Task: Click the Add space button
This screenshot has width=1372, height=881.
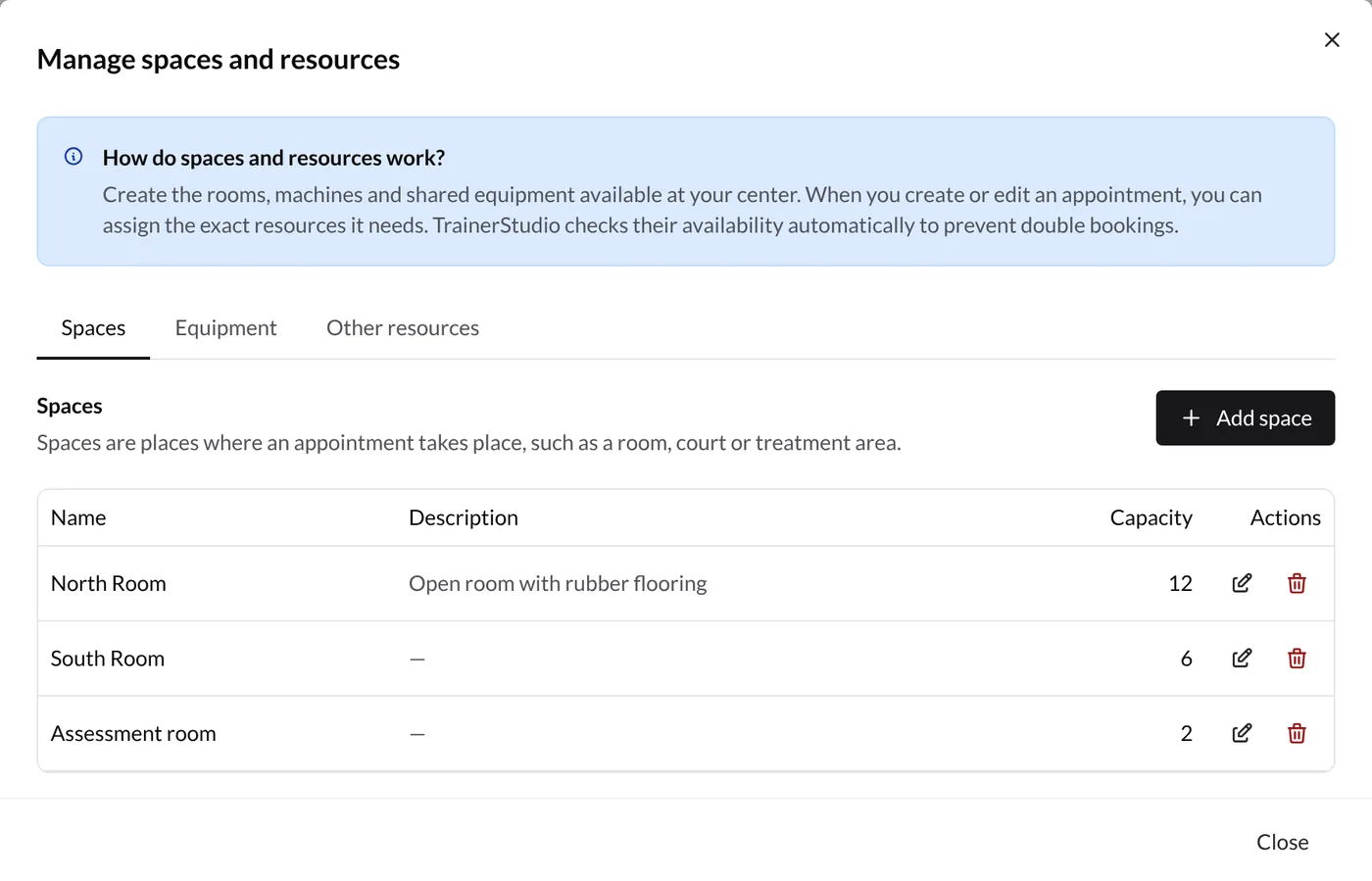Action: pyautogui.click(x=1246, y=418)
